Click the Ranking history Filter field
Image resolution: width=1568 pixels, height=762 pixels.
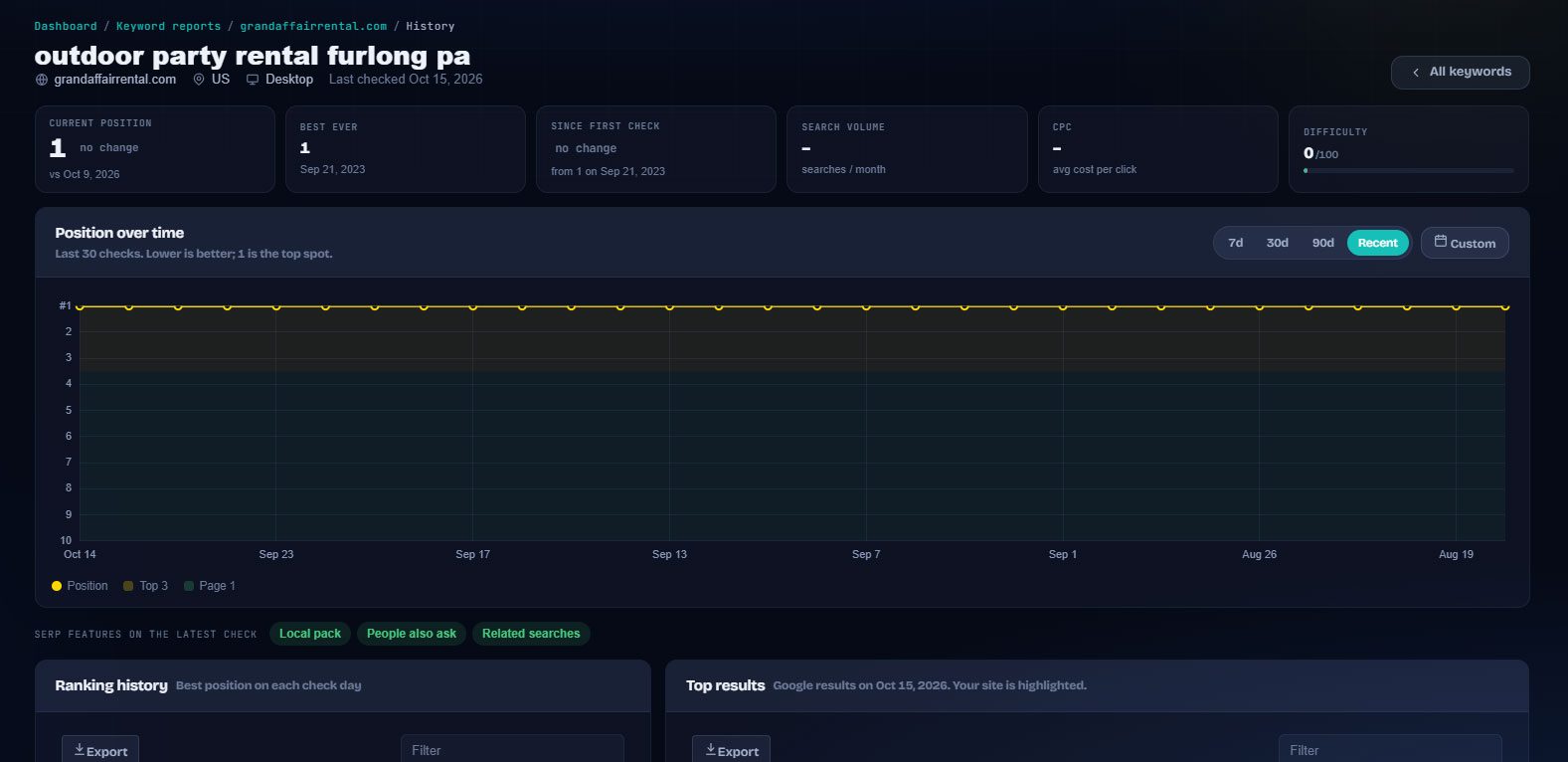(512, 750)
